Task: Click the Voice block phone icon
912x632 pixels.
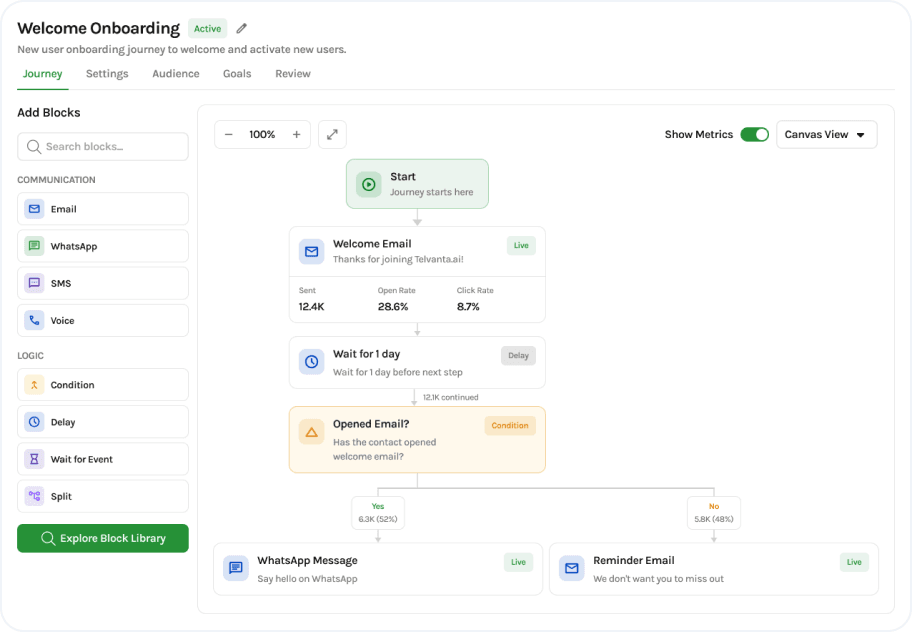Action: (x=34, y=320)
